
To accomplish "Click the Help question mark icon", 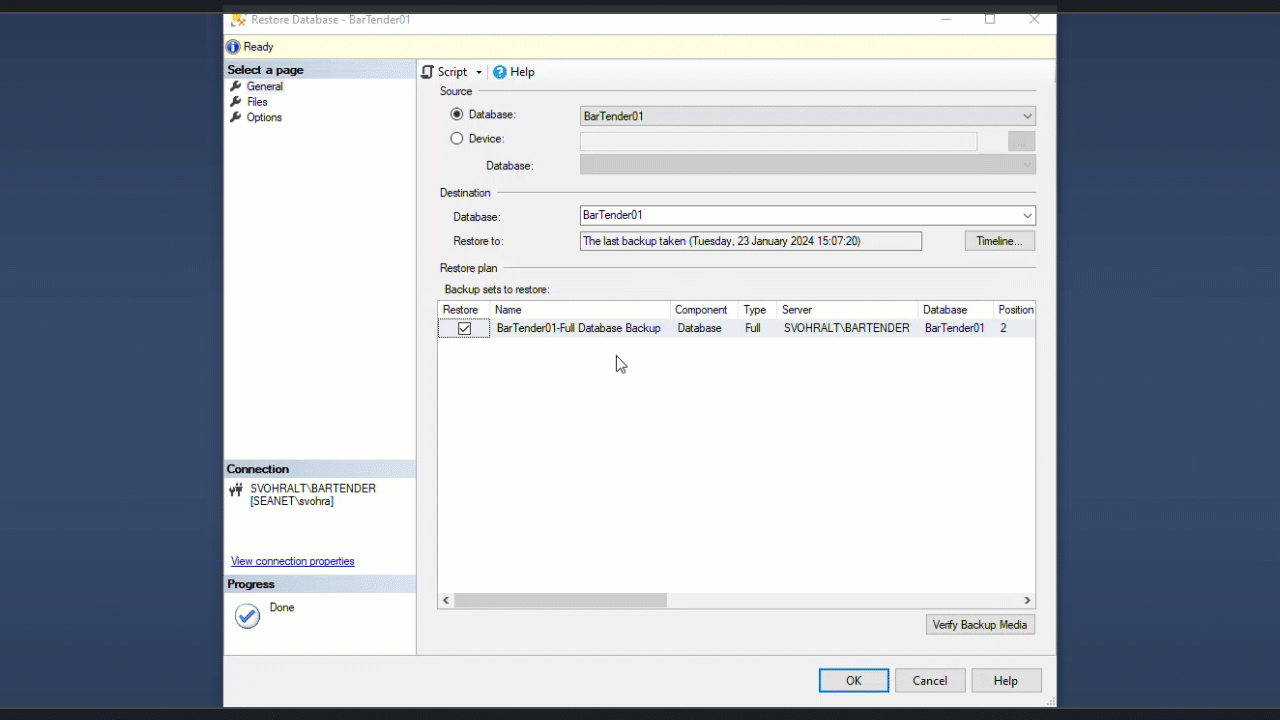I will pyautogui.click(x=500, y=72).
